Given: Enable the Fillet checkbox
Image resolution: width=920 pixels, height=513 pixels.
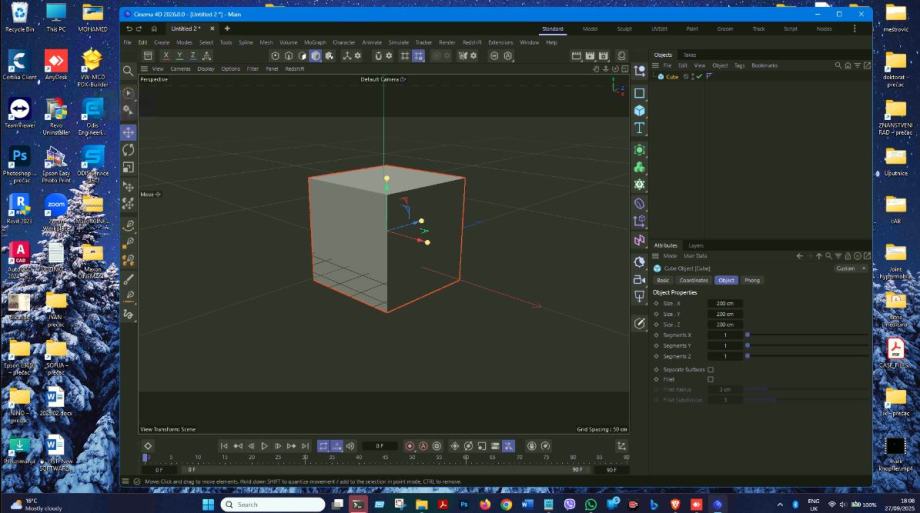Looking at the screenshot, I should coord(710,379).
